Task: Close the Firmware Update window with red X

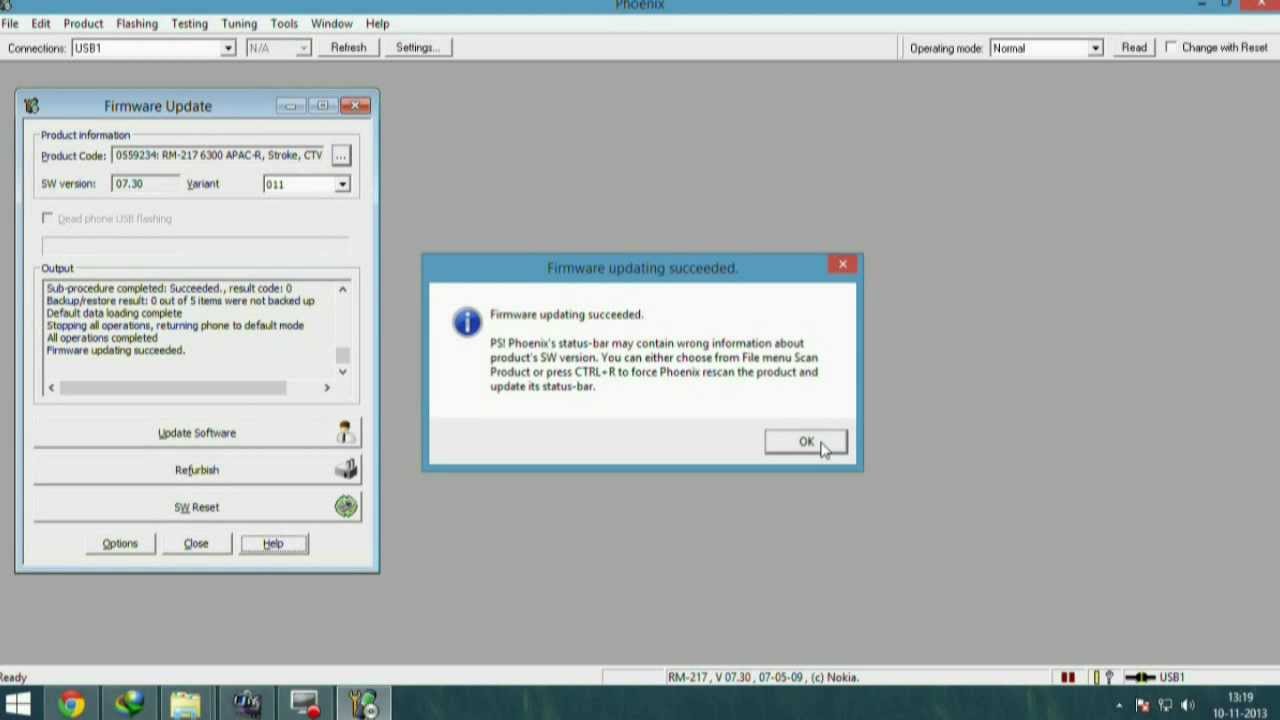Action: coord(356,106)
